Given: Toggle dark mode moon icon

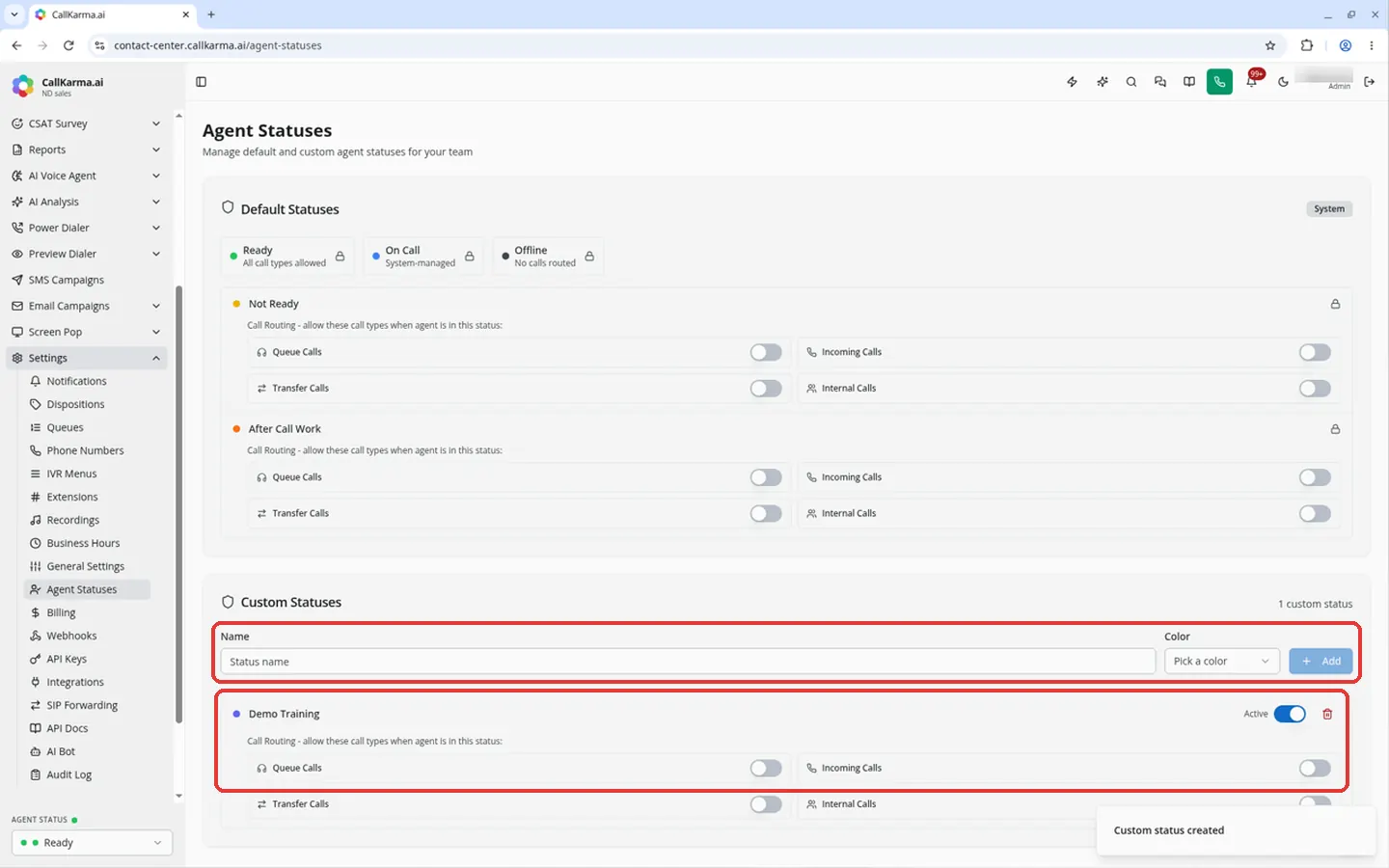Looking at the screenshot, I should 1283,82.
